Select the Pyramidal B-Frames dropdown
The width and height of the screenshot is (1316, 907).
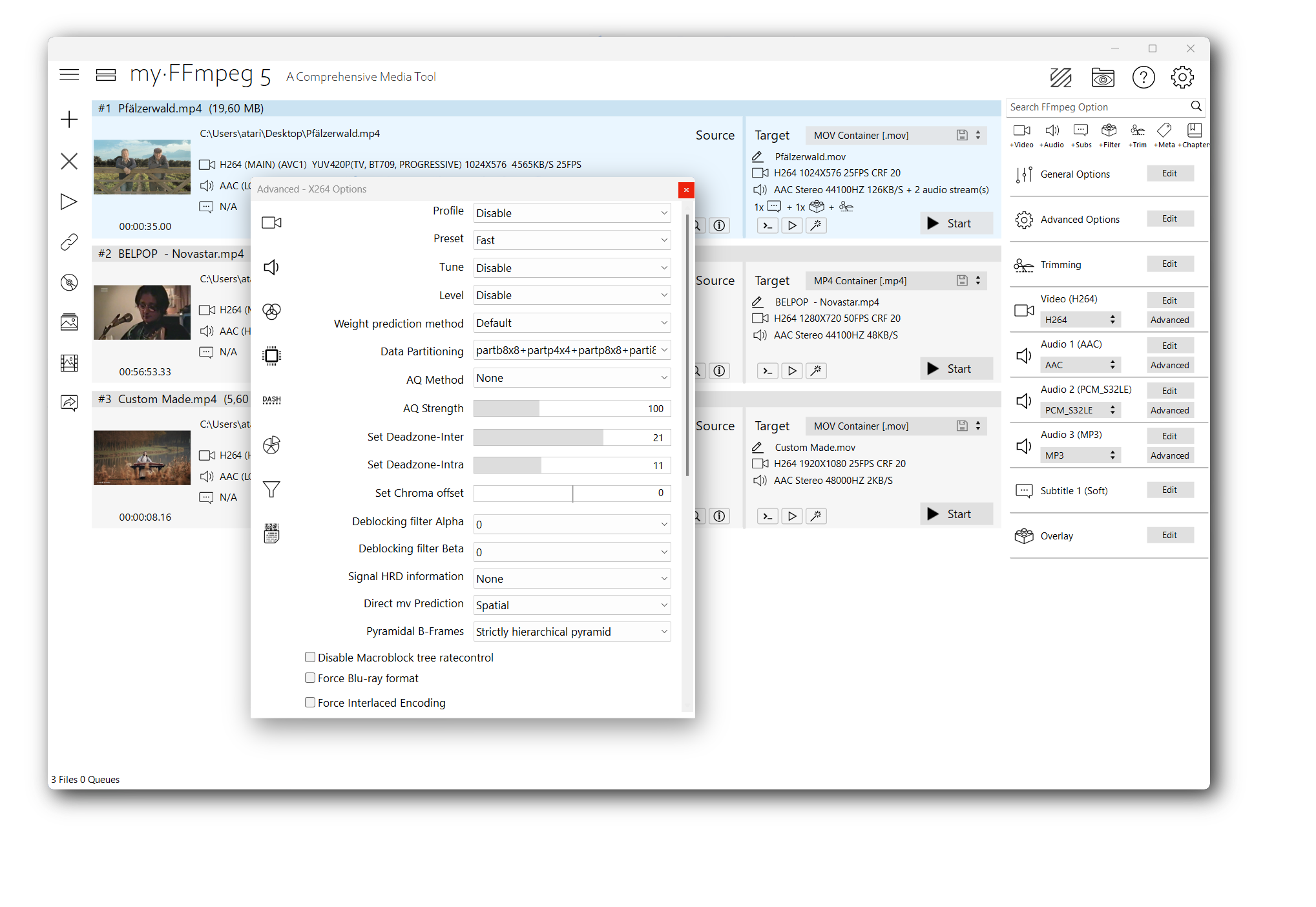tap(570, 632)
